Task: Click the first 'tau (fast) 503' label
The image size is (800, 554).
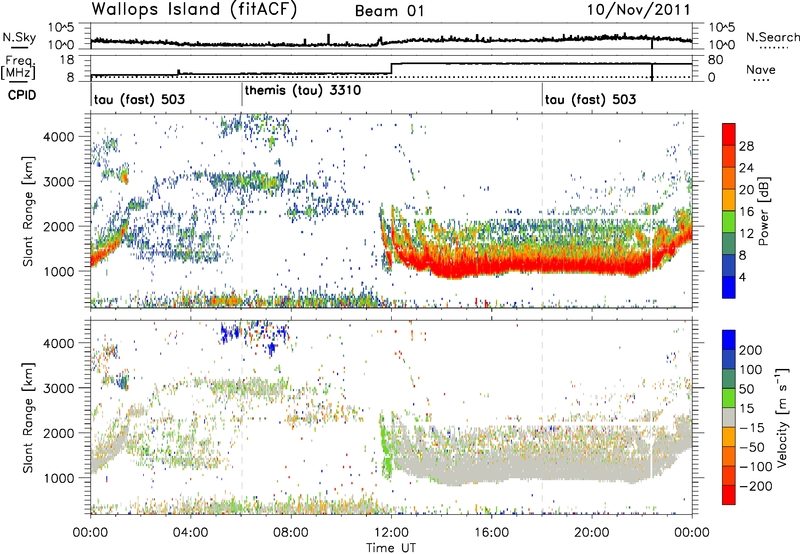Action: (x=139, y=99)
